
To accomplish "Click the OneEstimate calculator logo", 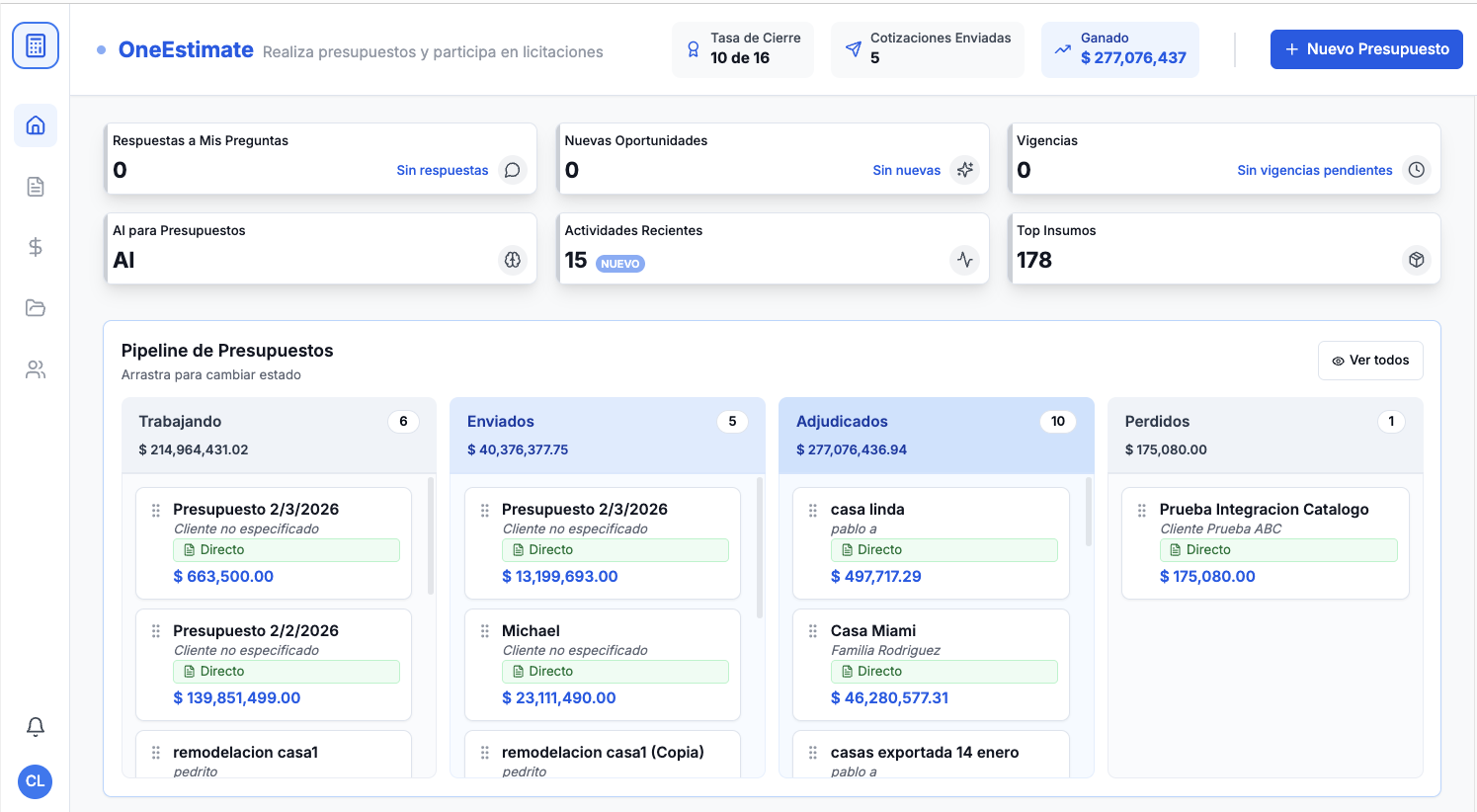I will point(35,44).
